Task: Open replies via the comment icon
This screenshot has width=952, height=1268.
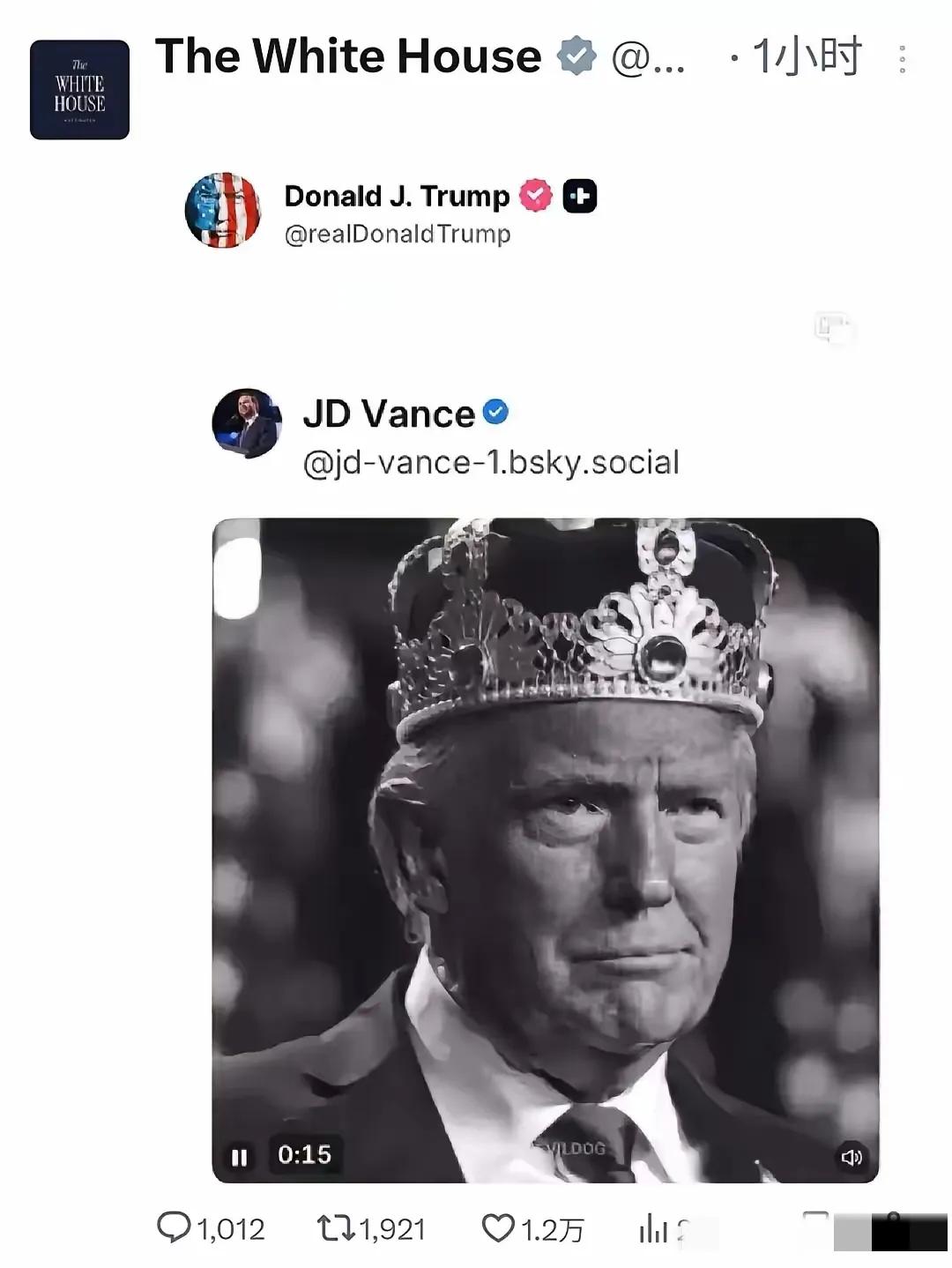Action: coord(174,1227)
